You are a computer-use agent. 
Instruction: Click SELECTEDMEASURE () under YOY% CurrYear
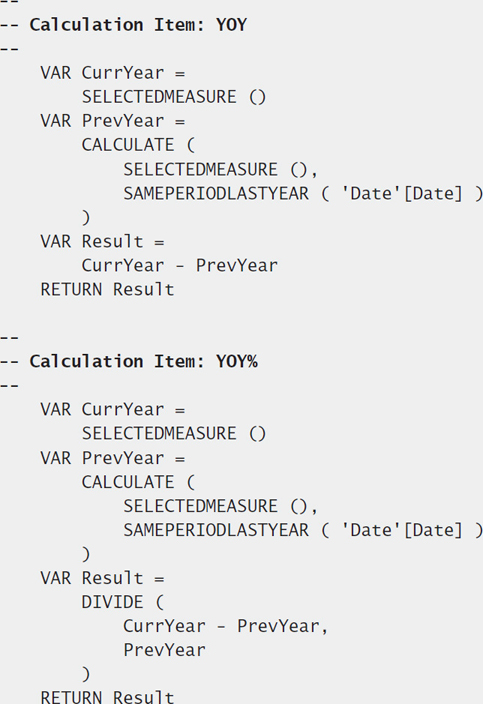click(x=174, y=434)
